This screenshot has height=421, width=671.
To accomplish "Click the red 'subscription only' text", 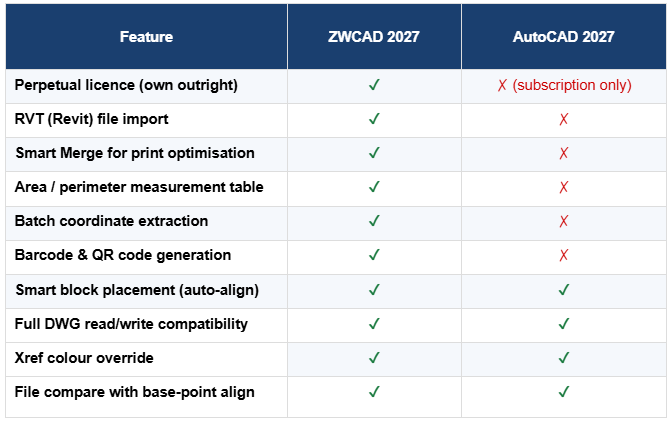I will coord(572,85).
